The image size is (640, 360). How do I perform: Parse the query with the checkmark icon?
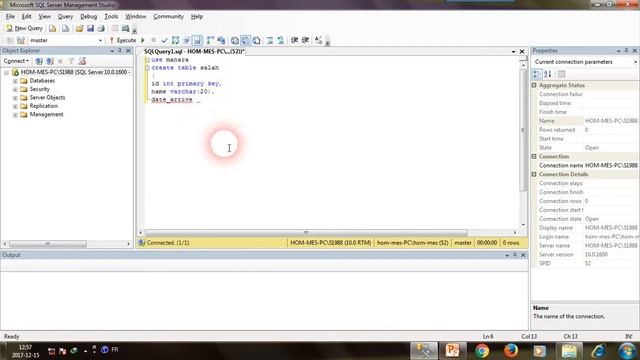click(164, 40)
